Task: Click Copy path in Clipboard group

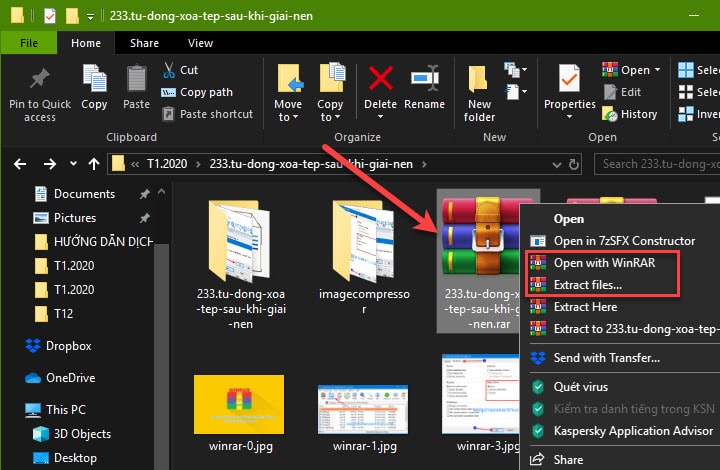Action: 197,92
